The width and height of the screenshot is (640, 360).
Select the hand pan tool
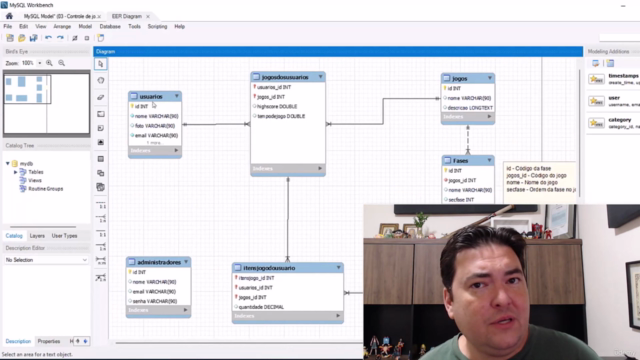point(101,80)
